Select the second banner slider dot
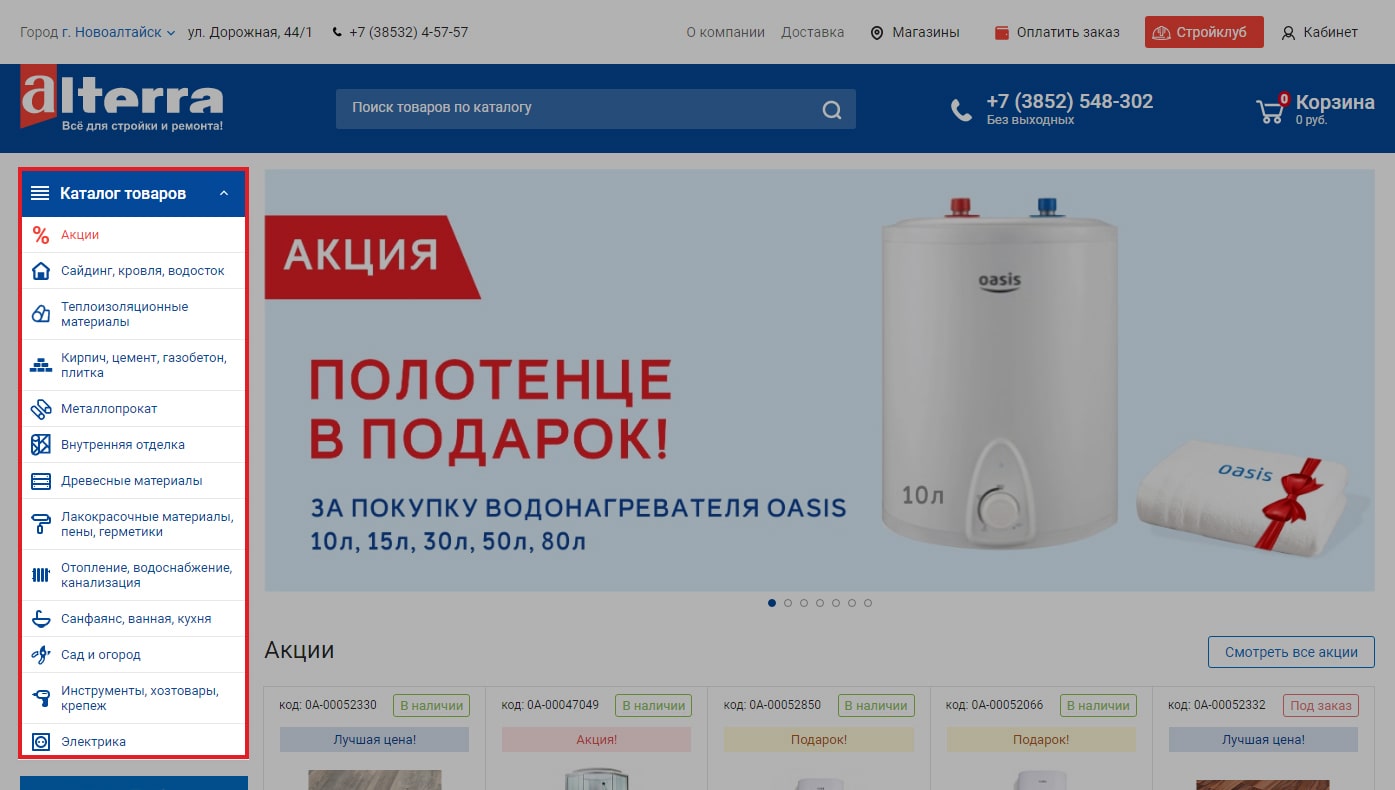Image resolution: width=1395 pixels, height=790 pixels. (x=788, y=603)
